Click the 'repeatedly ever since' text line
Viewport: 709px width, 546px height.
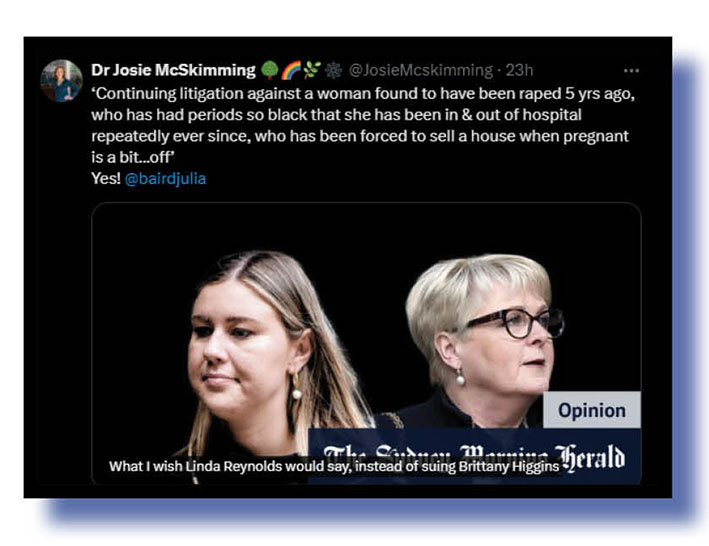coord(360,136)
